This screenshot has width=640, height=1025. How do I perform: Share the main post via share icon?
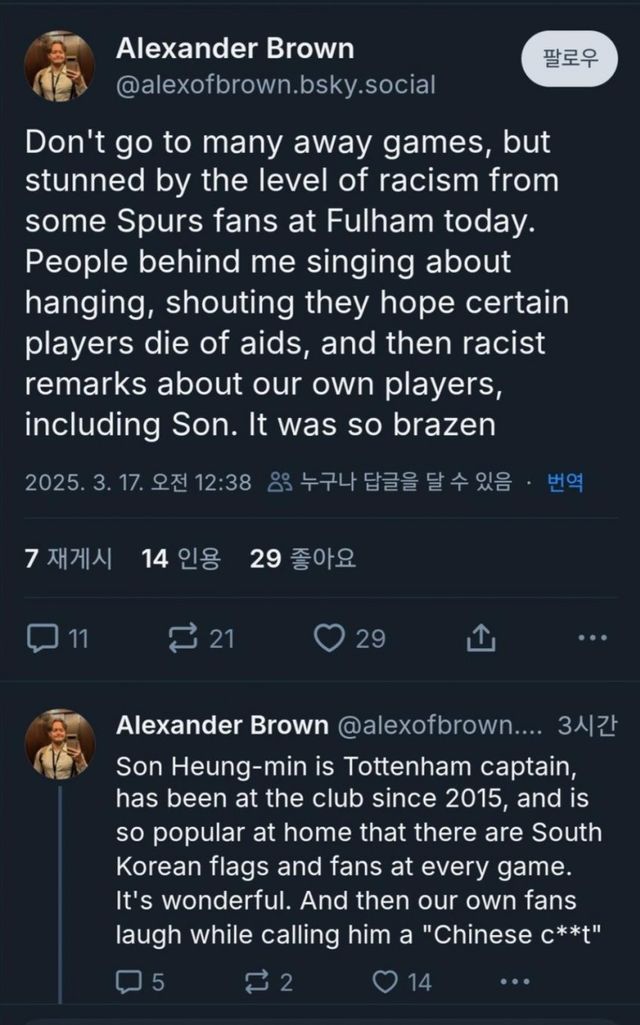481,637
